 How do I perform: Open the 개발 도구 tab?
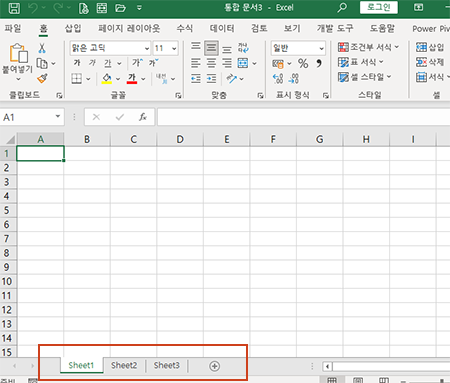point(335,28)
